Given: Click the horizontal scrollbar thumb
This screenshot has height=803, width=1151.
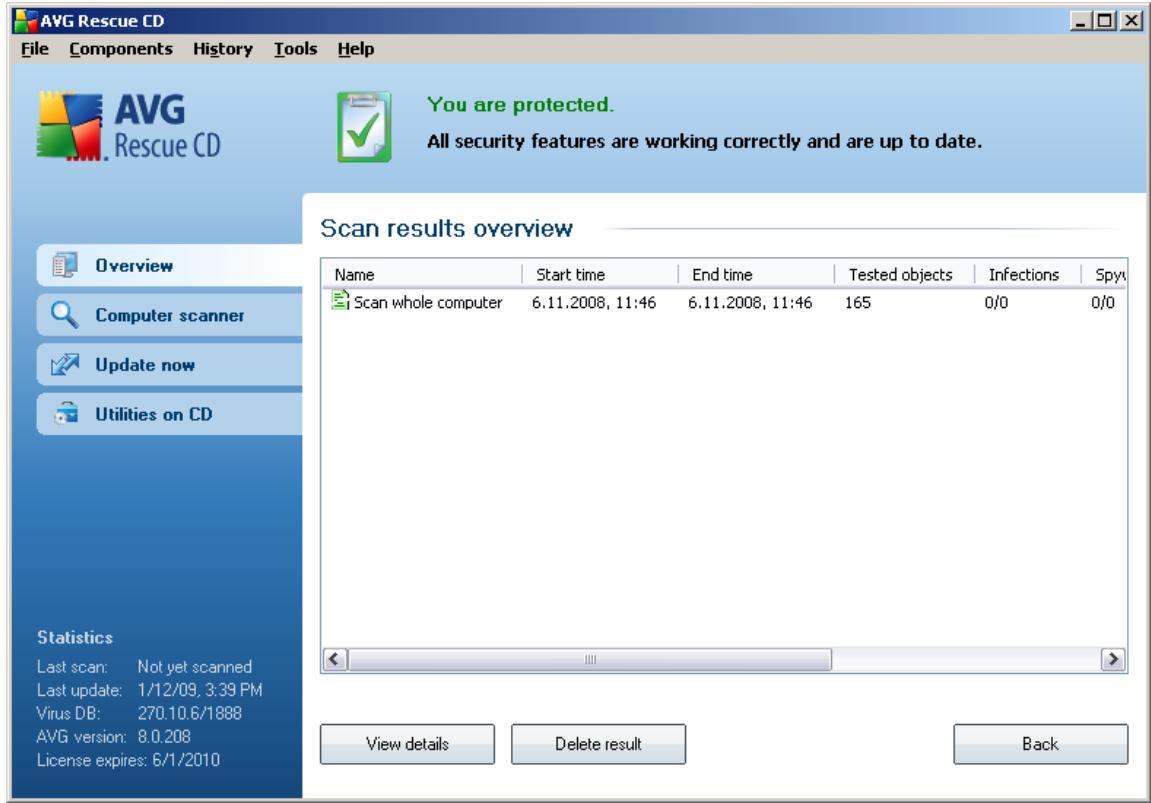Looking at the screenshot, I should [x=590, y=659].
